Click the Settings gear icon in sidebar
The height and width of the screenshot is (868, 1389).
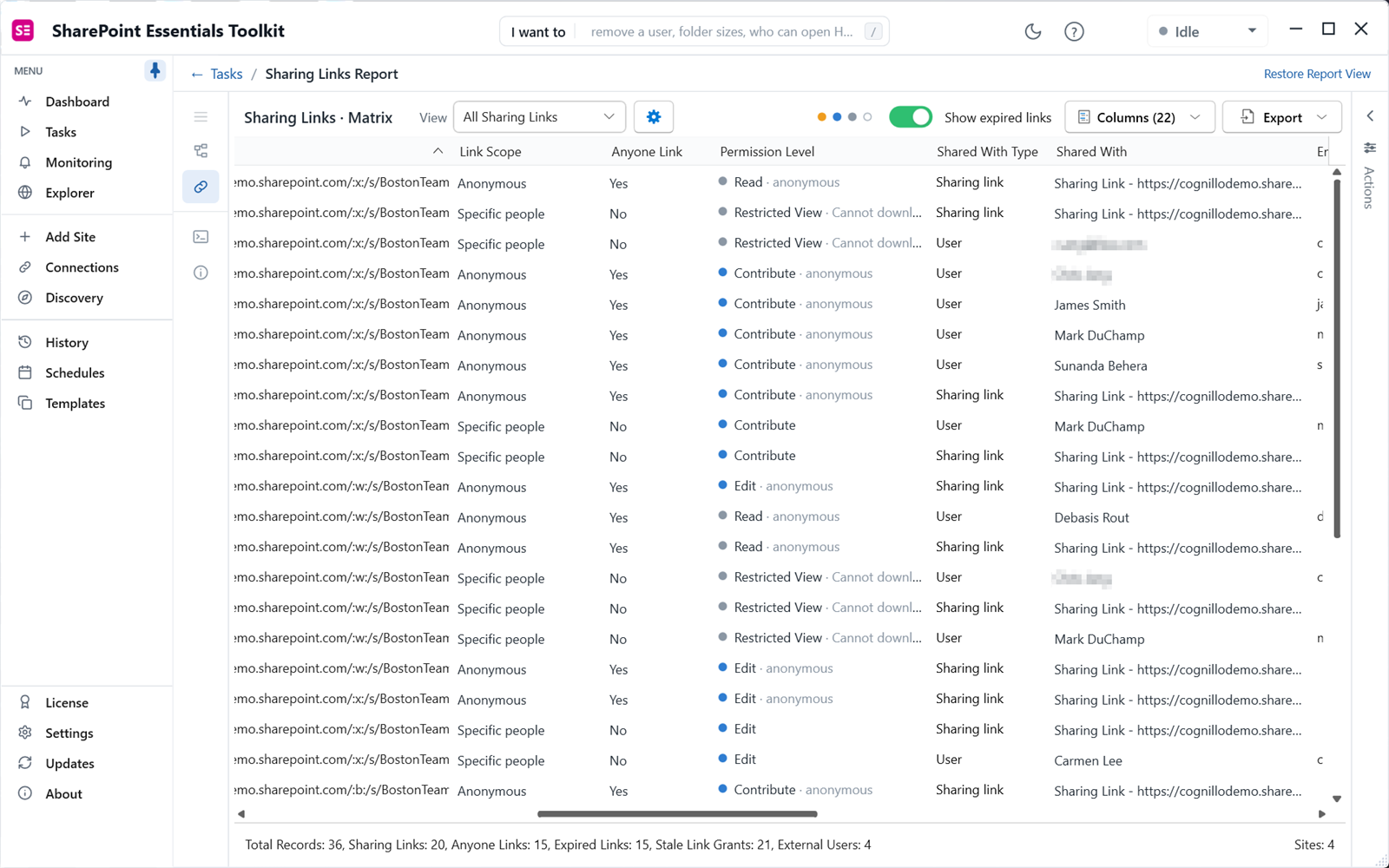[25, 733]
